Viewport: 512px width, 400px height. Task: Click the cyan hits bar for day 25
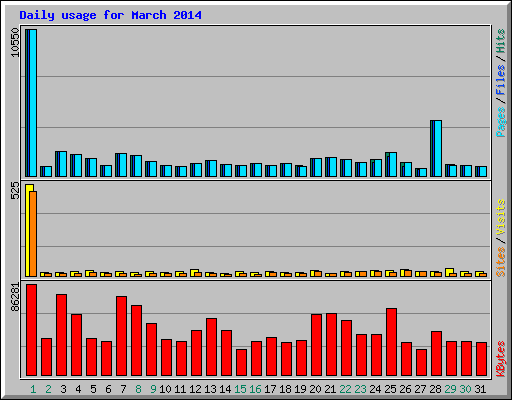pos(393,164)
